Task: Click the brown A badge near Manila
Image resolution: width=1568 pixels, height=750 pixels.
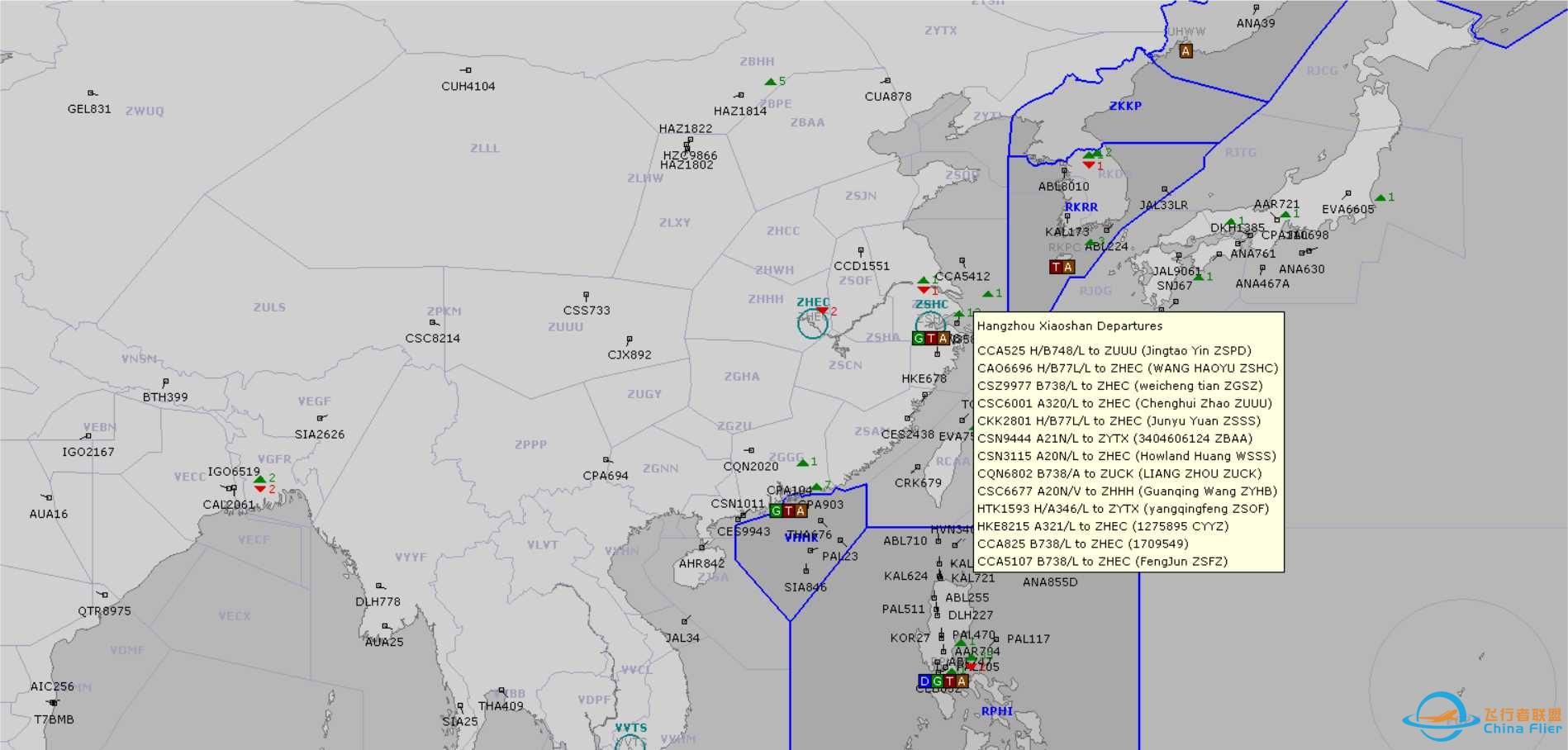Action: click(x=962, y=681)
